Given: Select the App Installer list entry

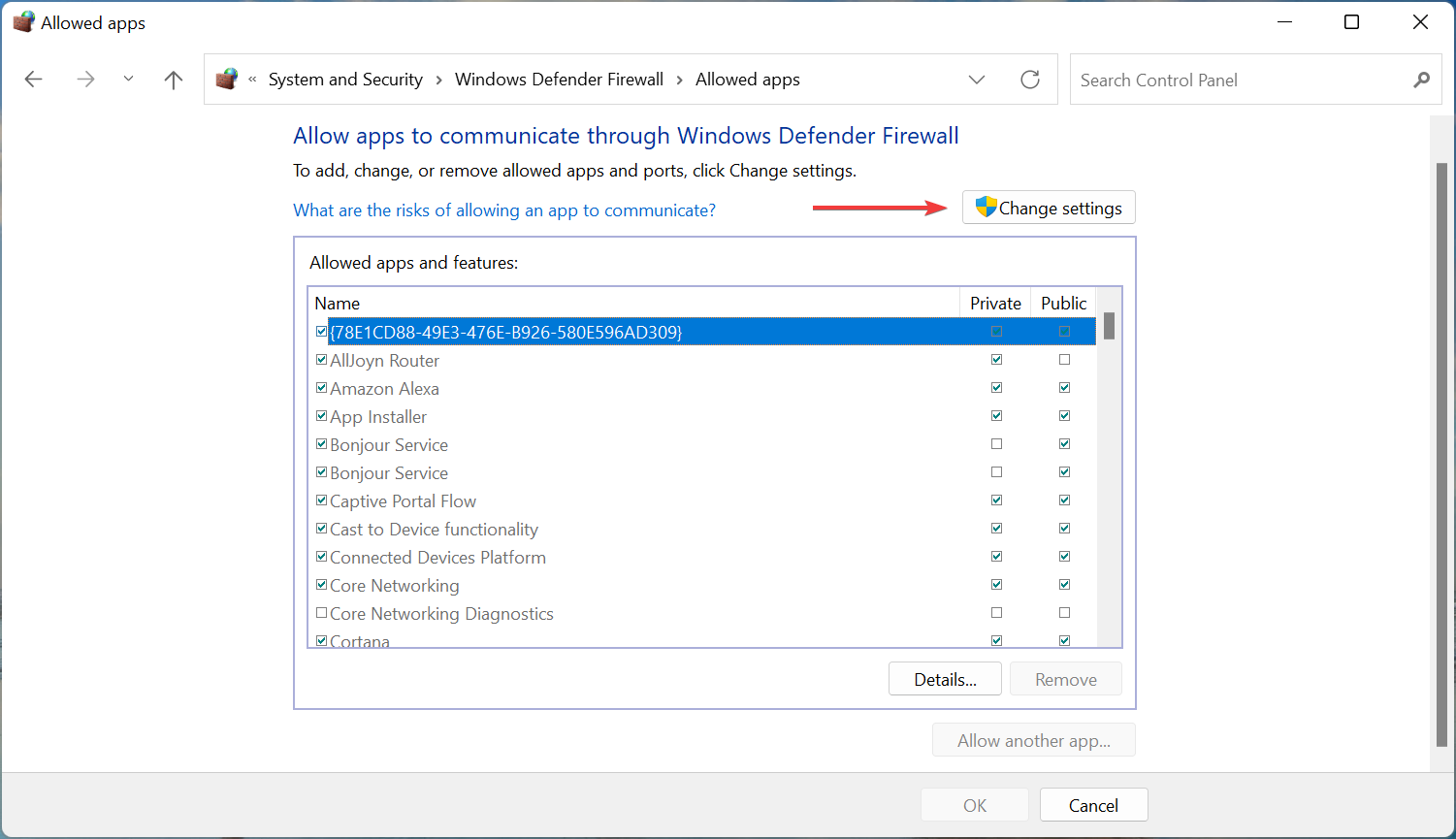Looking at the screenshot, I should 378,416.
